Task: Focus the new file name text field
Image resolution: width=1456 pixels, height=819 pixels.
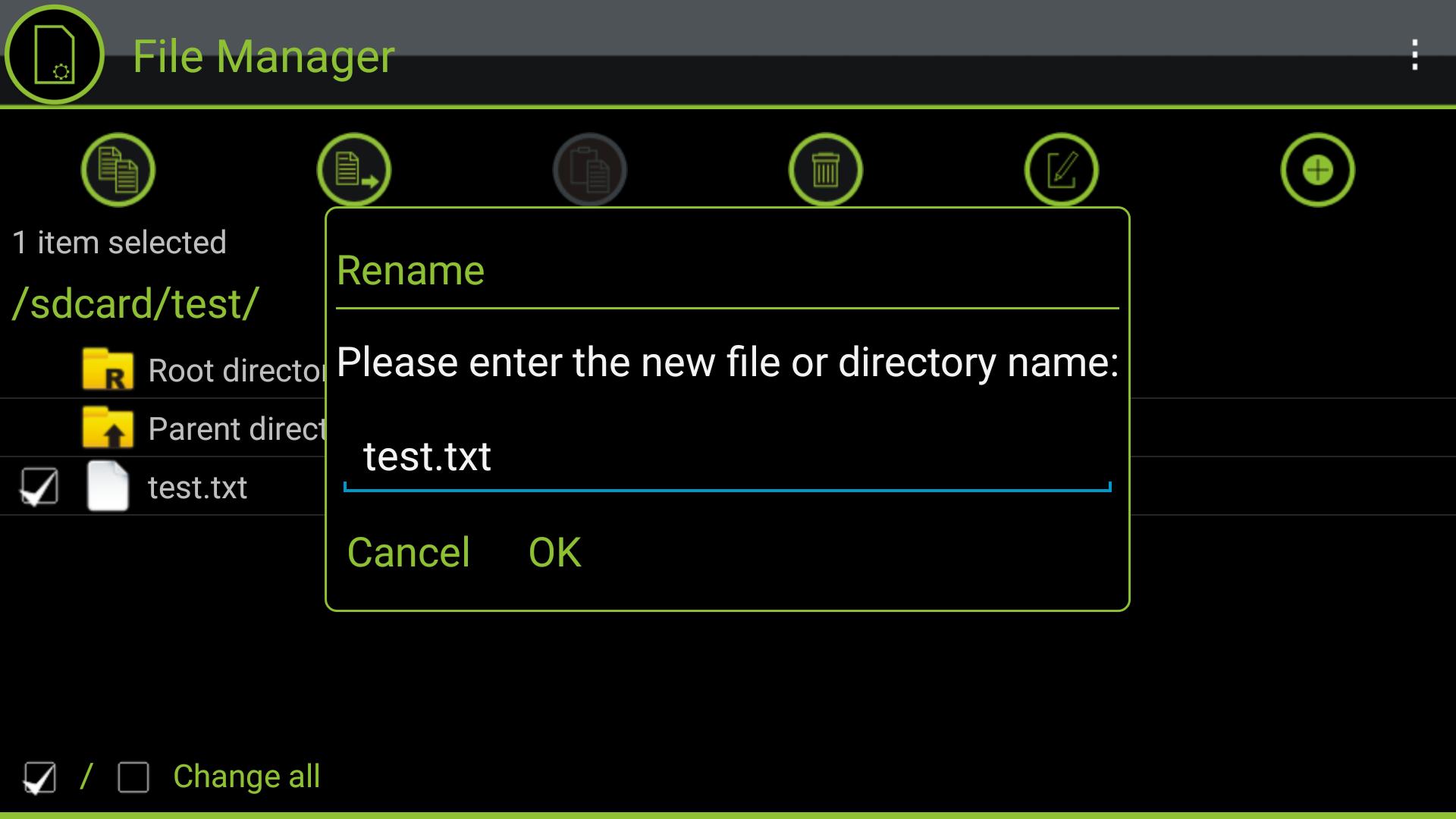Action: pos(727,457)
